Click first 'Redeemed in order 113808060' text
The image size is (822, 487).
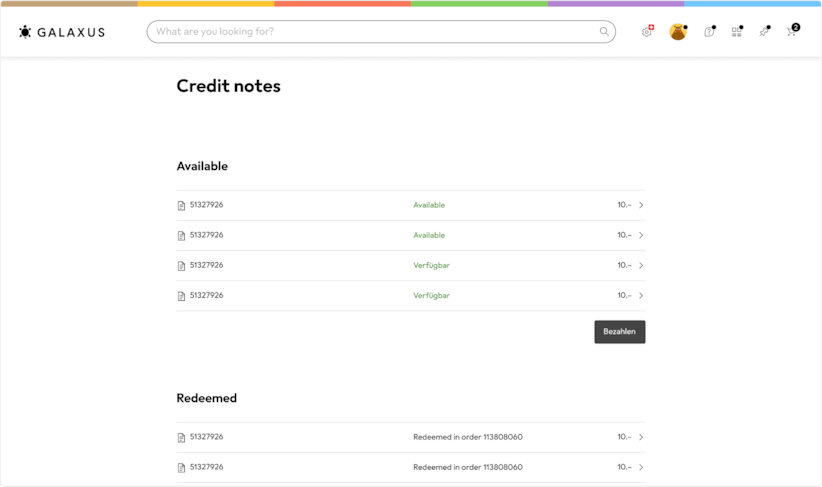(468, 437)
